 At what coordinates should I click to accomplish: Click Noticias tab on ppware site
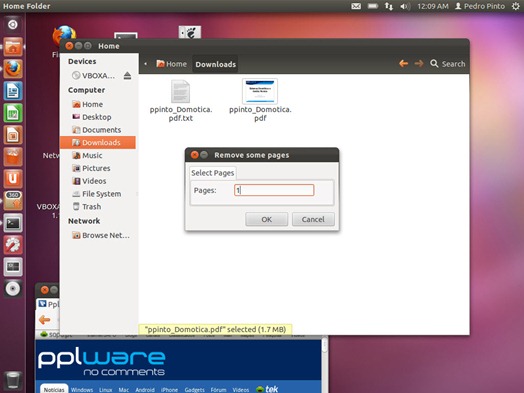(x=54, y=390)
